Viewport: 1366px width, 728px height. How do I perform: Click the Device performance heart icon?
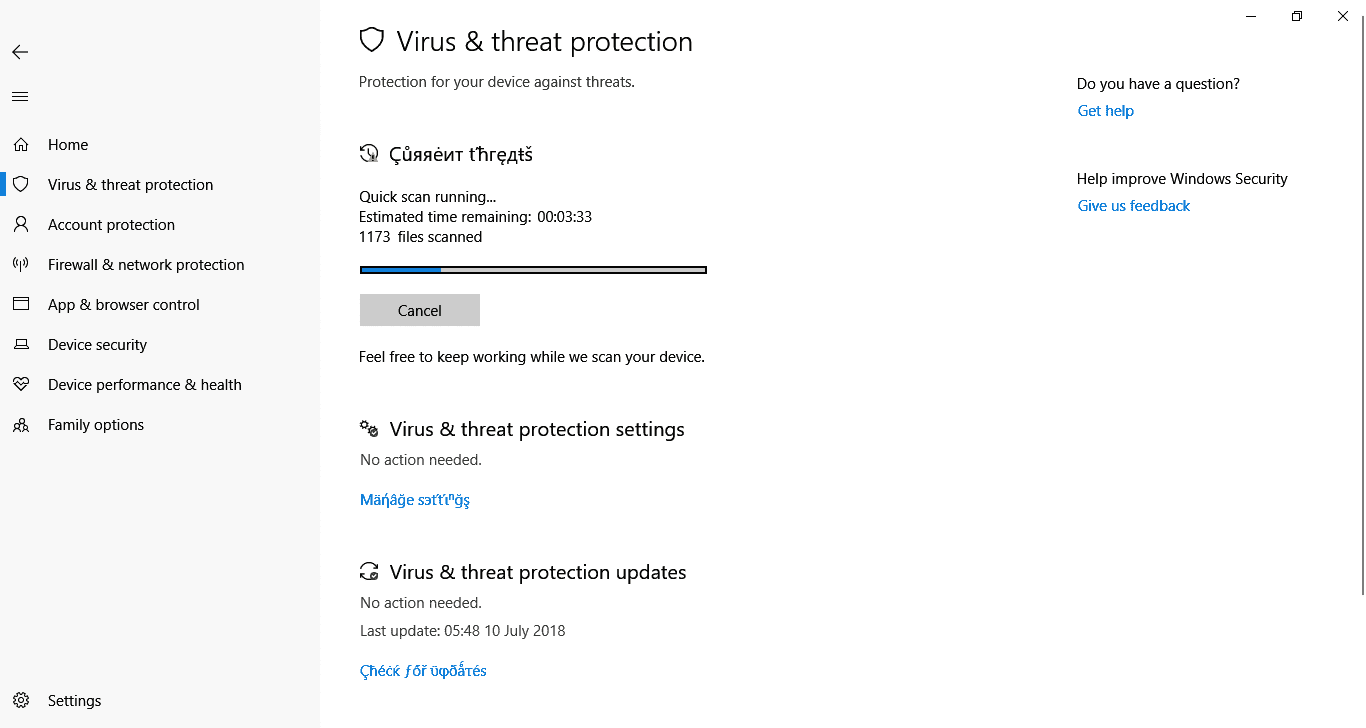tap(21, 385)
